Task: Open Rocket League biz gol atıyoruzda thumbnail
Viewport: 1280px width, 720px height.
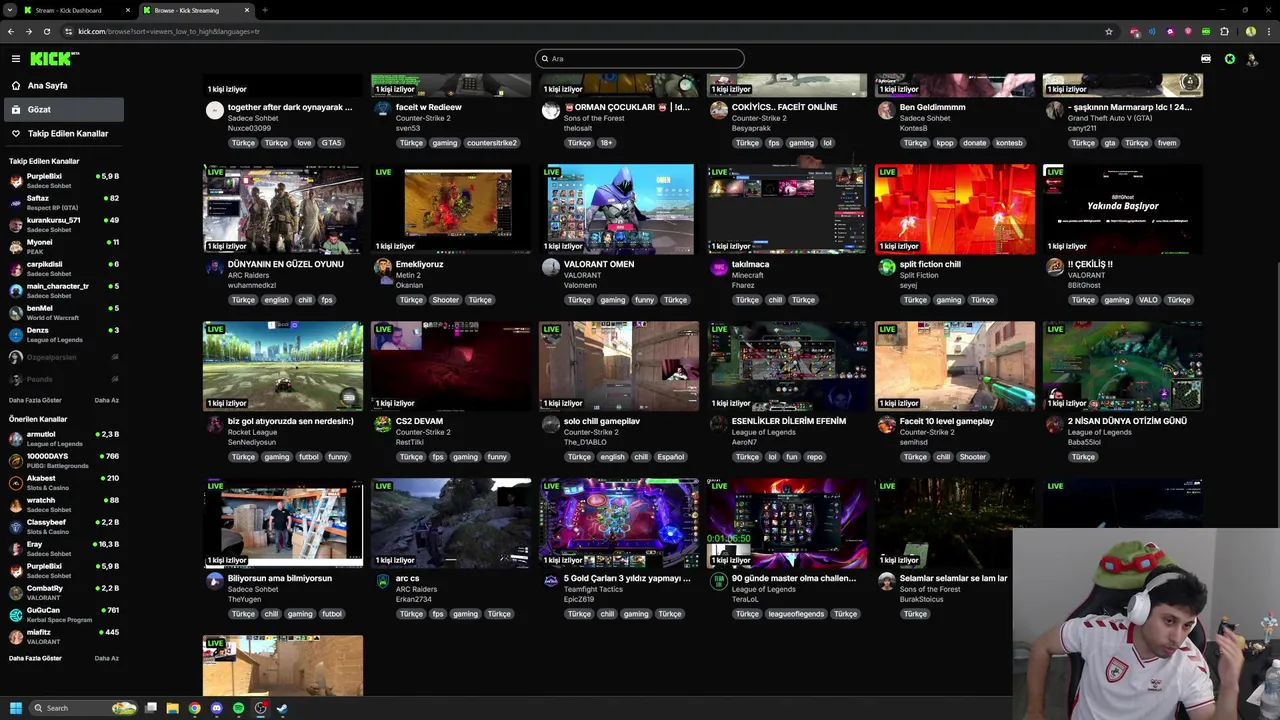Action: 283,366
